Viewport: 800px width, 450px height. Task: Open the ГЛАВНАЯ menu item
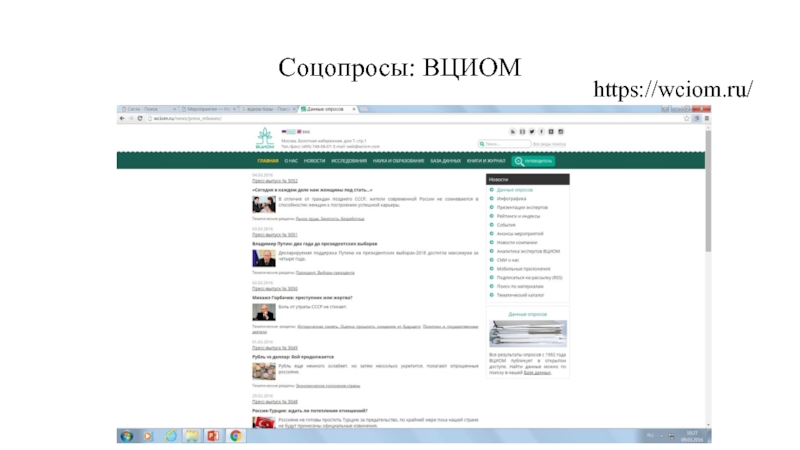pyautogui.click(x=268, y=161)
